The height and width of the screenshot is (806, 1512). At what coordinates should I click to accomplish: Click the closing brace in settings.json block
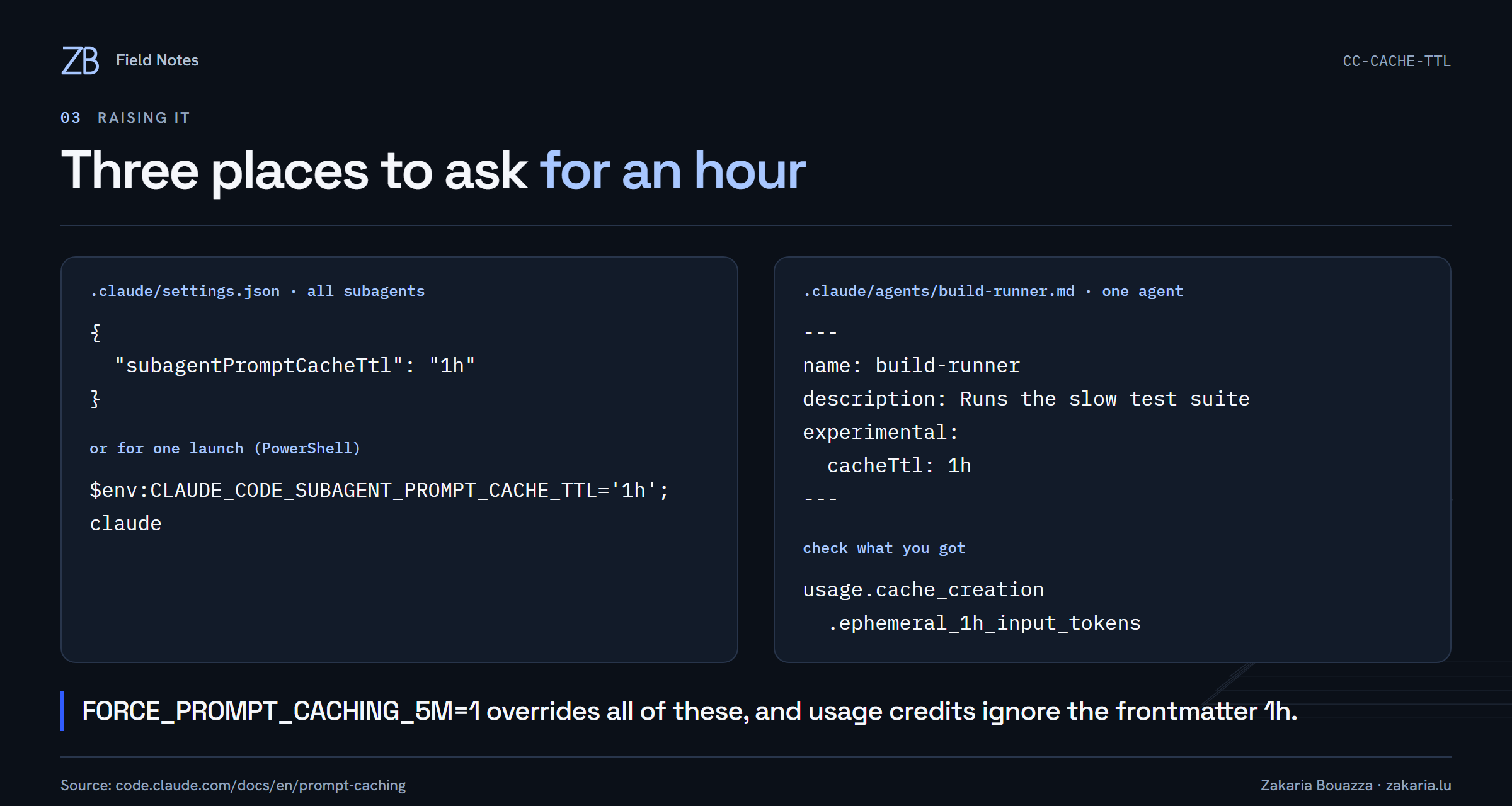[96, 399]
